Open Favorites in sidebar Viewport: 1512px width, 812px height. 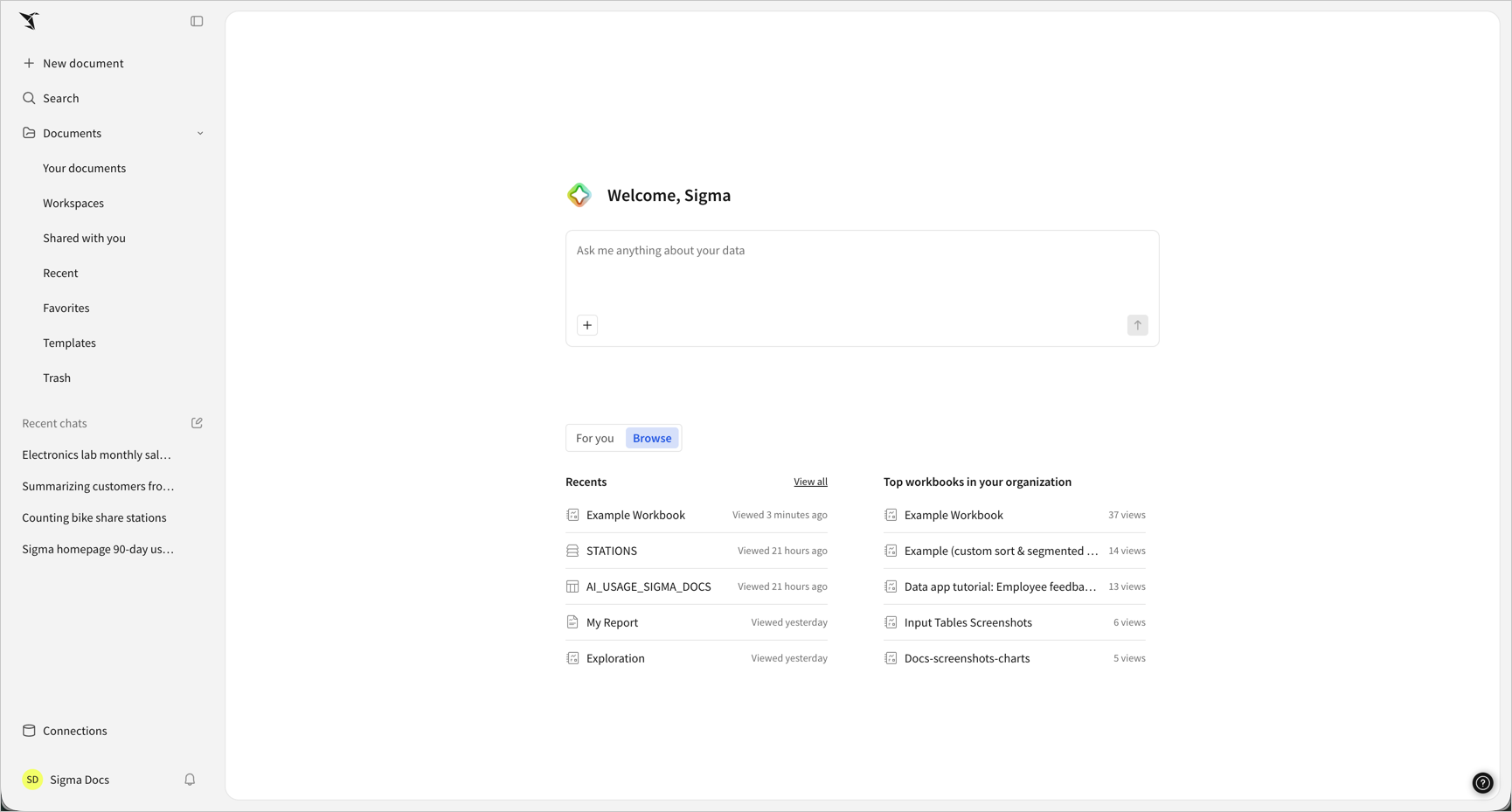(x=66, y=308)
